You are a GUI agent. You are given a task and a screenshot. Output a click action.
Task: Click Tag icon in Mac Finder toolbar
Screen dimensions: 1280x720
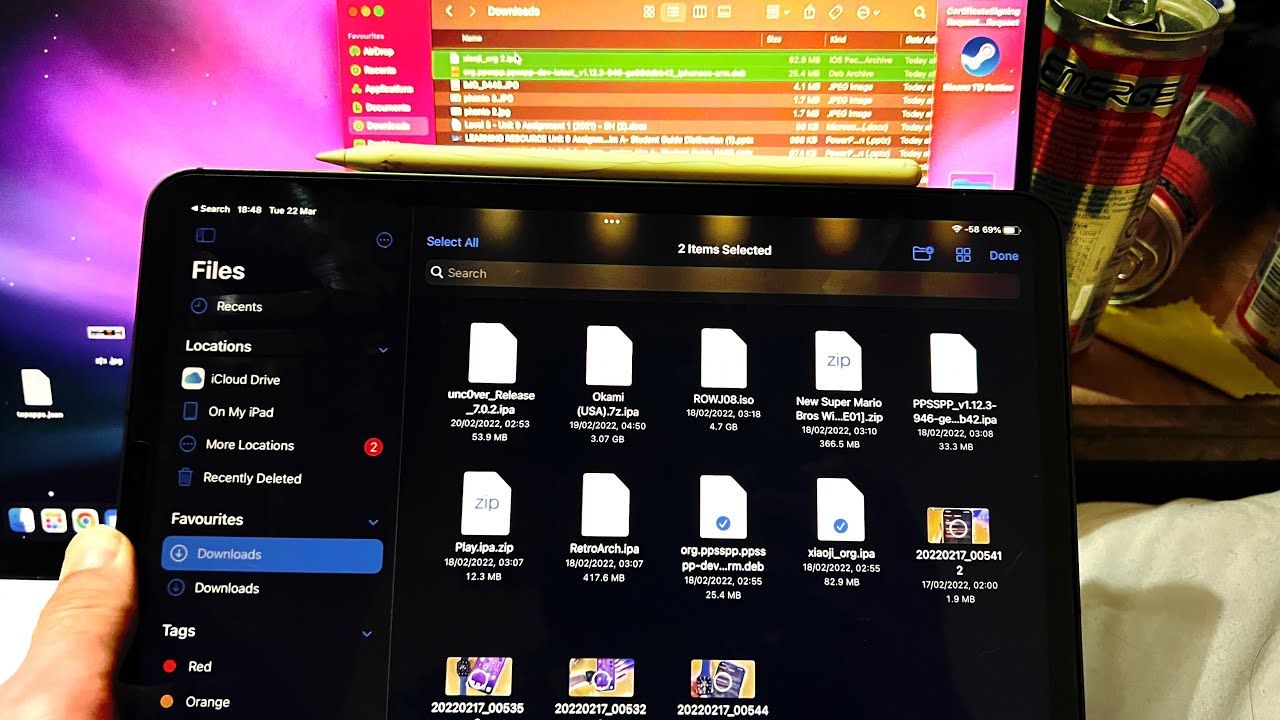836,12
